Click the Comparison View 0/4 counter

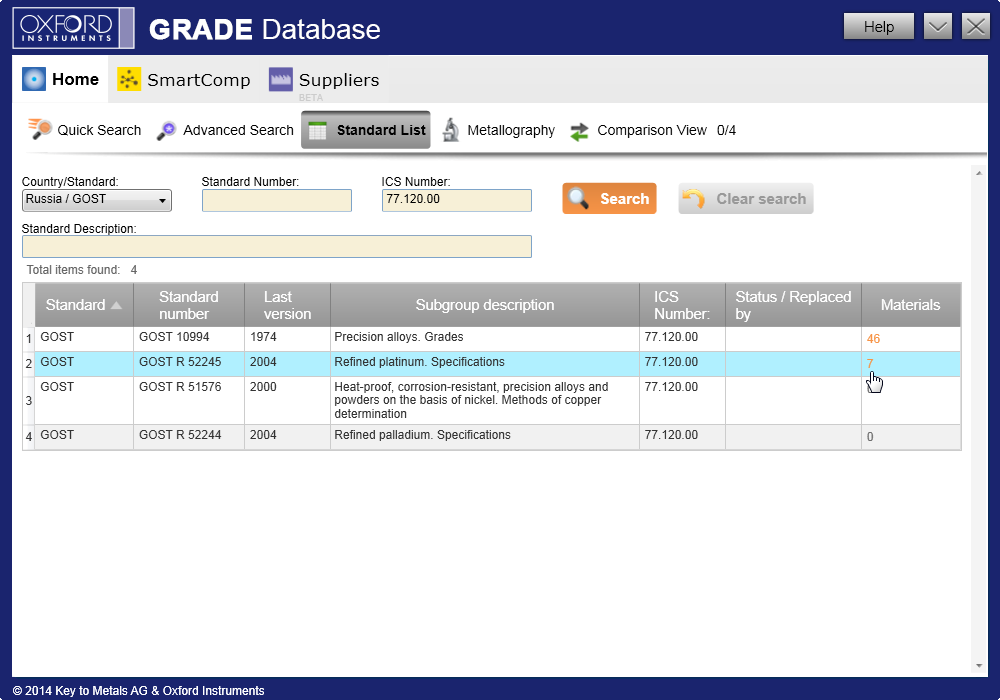(x=726, y=130)
